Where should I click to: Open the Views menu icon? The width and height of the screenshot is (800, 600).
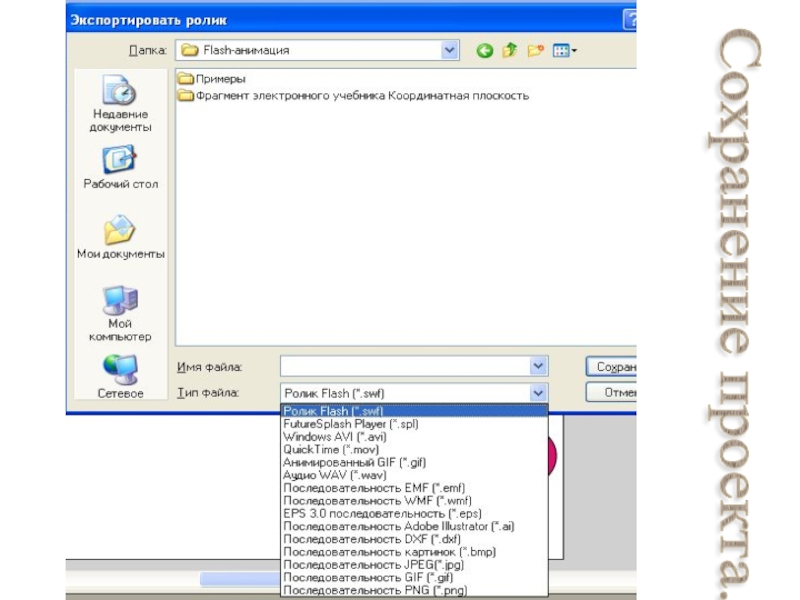coord(564,51)
